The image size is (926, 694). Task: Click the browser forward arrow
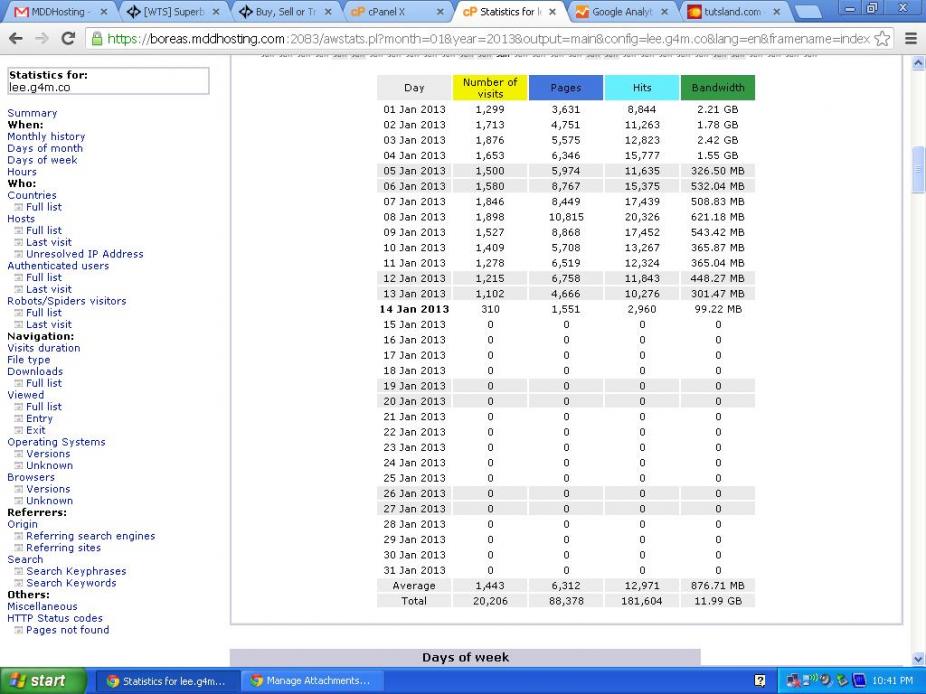pyautogui.click(x=41, y=38)
